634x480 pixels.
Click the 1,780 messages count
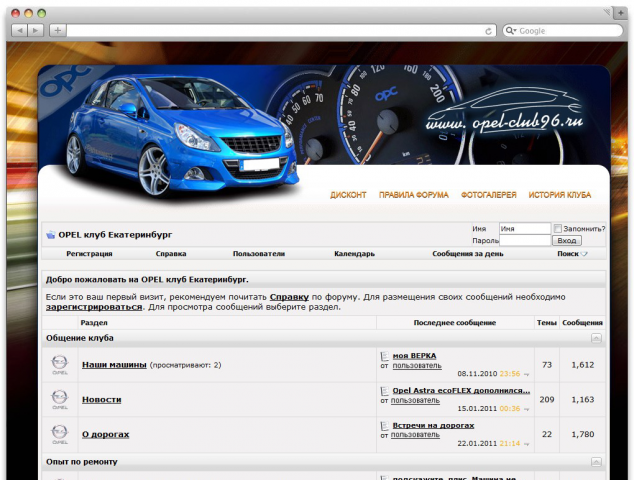tap(583, 434)
